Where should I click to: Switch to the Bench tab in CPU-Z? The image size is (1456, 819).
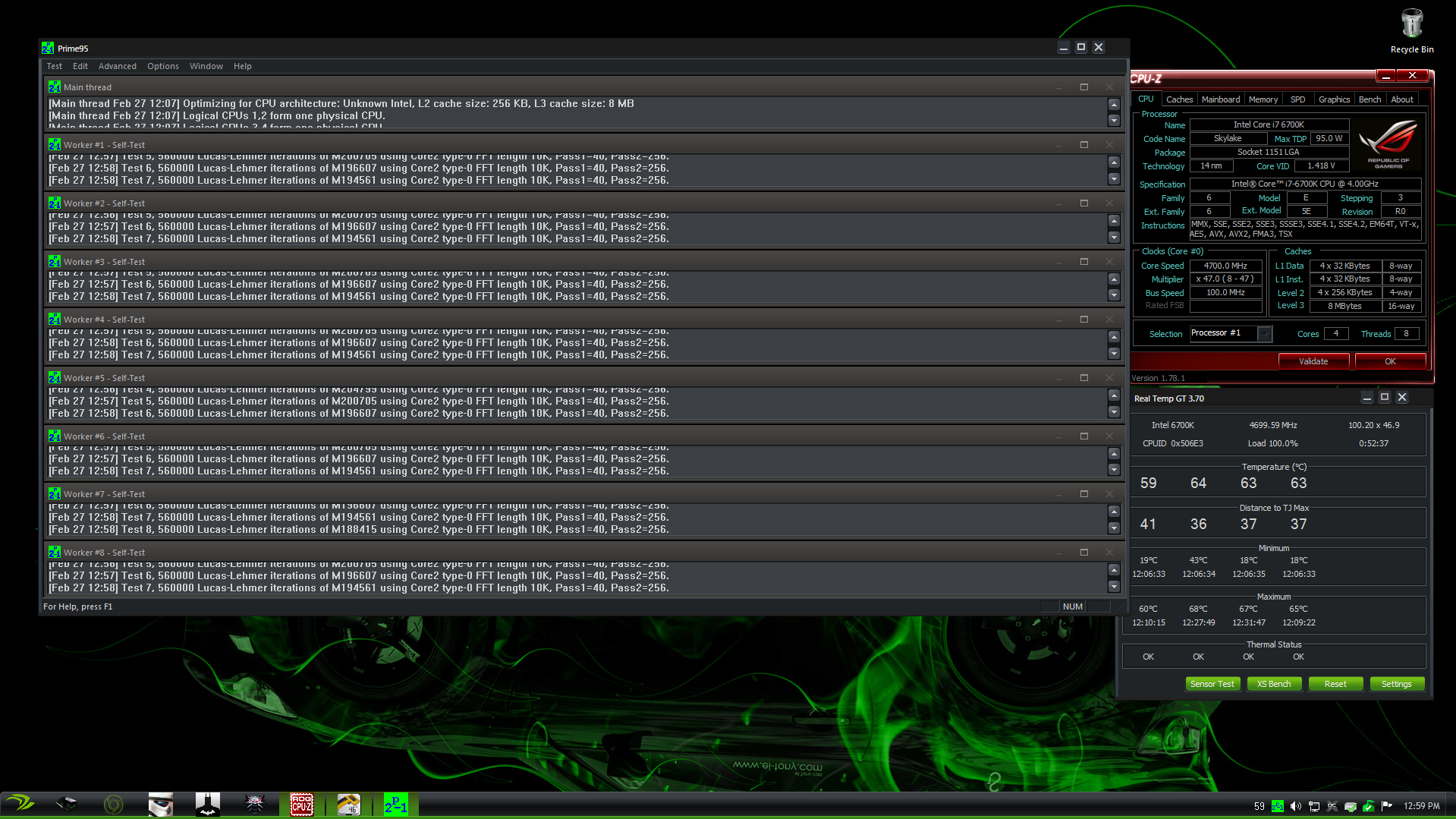(x=1370, y=99)
